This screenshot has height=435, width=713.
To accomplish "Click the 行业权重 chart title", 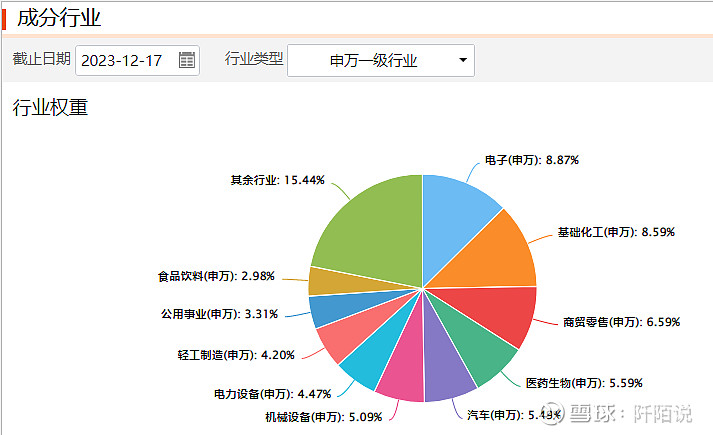I will (50, 108).
